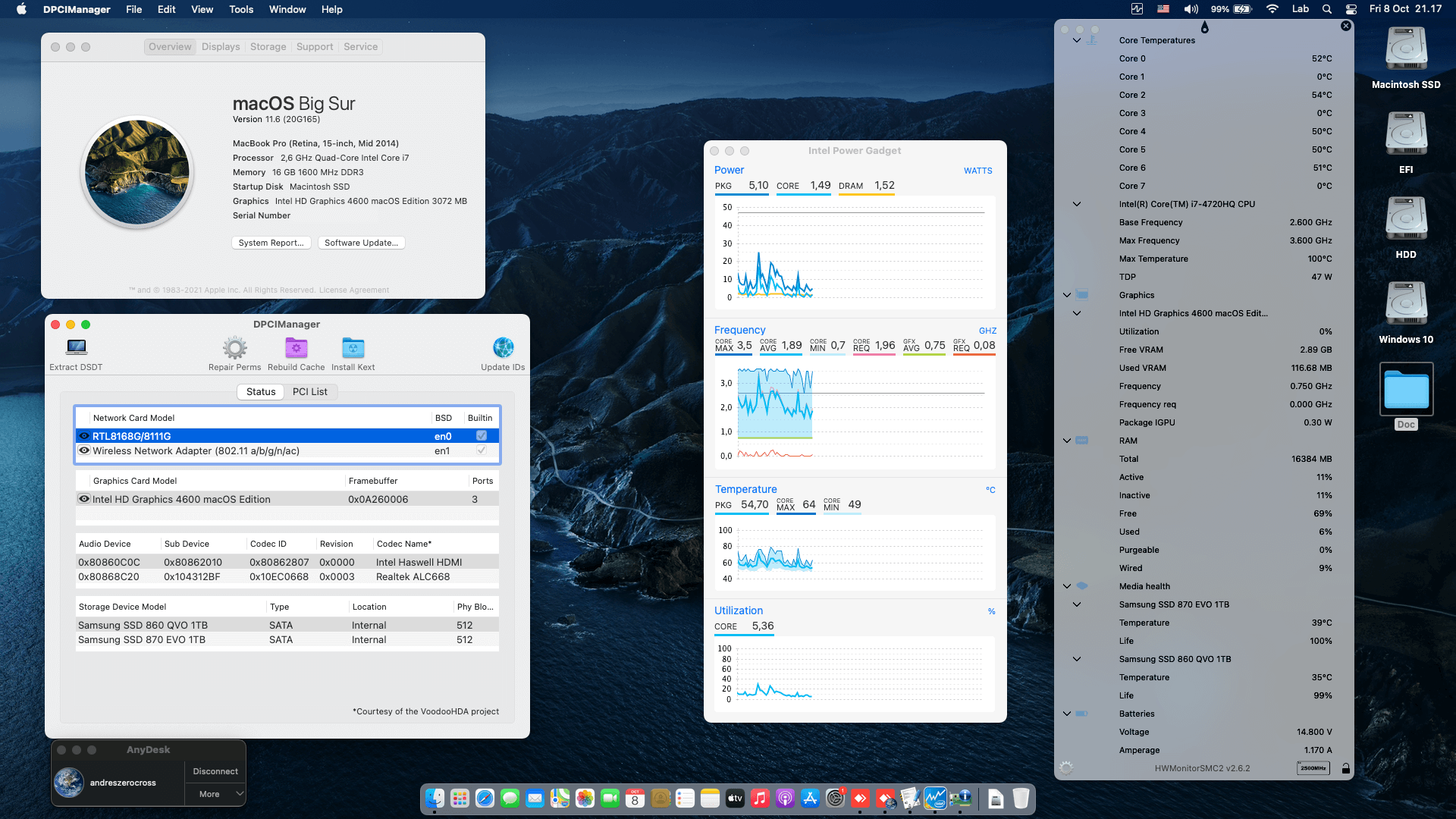This screenshot has height=819, width=1456.
Task: Open the HDD drive icon on desktop
Action: coord(1407,218)
